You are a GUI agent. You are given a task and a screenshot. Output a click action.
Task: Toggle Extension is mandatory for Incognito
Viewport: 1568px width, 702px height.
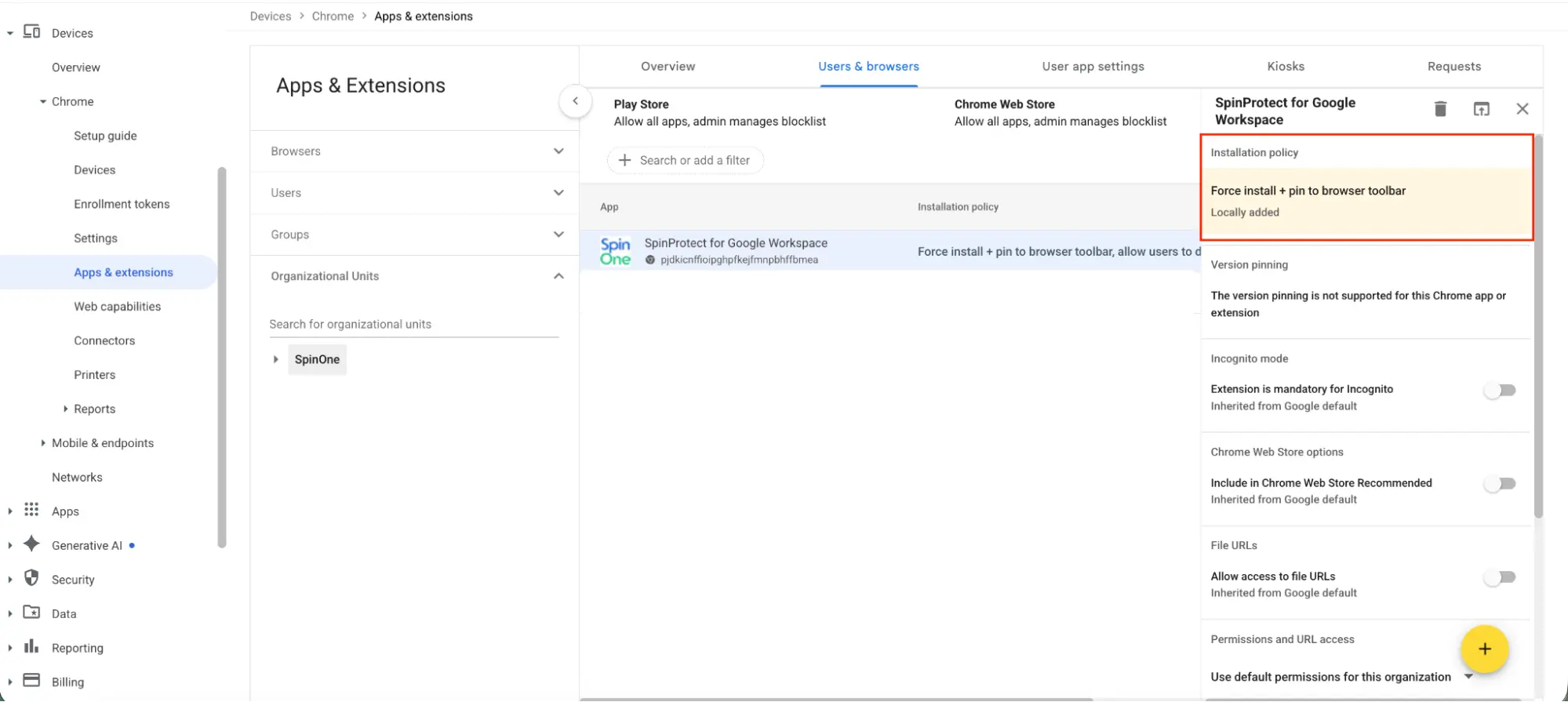tap(1500, 391)
